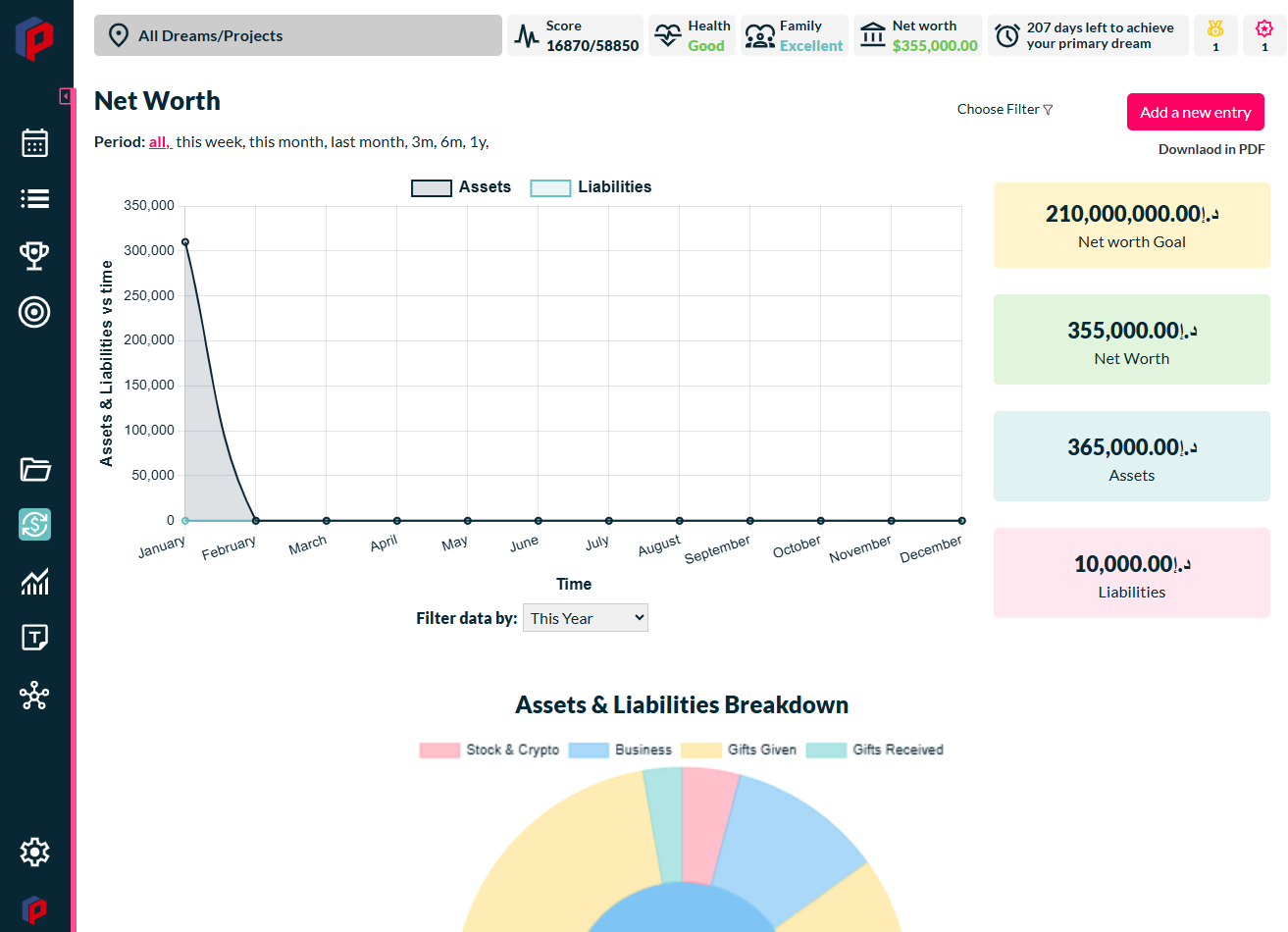Click the December data point on chart

(962, 521)
